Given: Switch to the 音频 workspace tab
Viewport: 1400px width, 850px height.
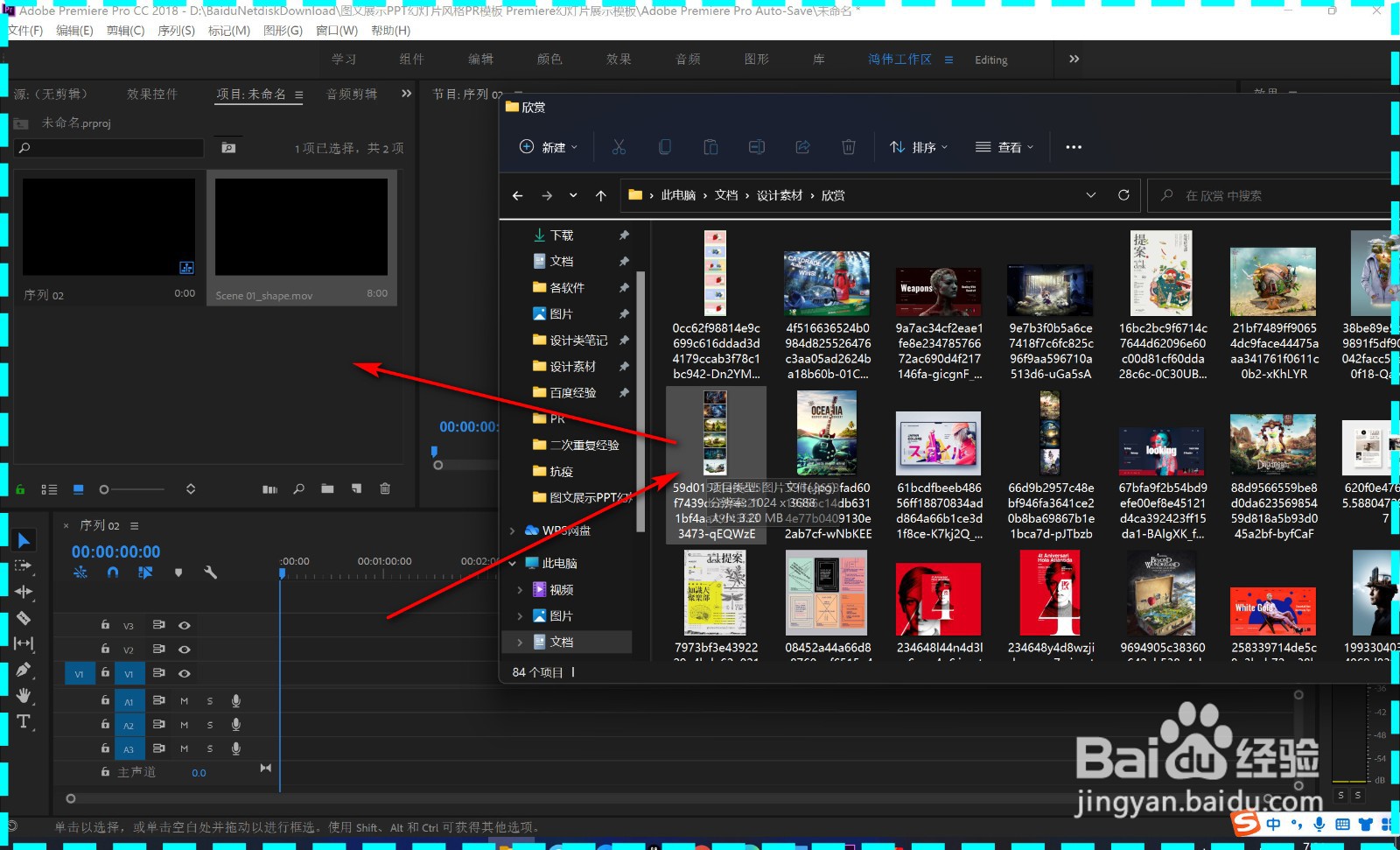Looking at the screenshot, I should point(688,60).
